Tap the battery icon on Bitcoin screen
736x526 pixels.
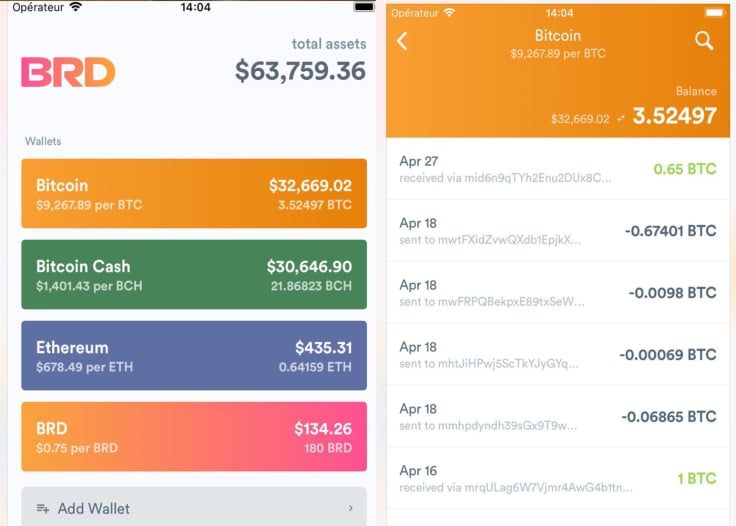pos(714,13)
